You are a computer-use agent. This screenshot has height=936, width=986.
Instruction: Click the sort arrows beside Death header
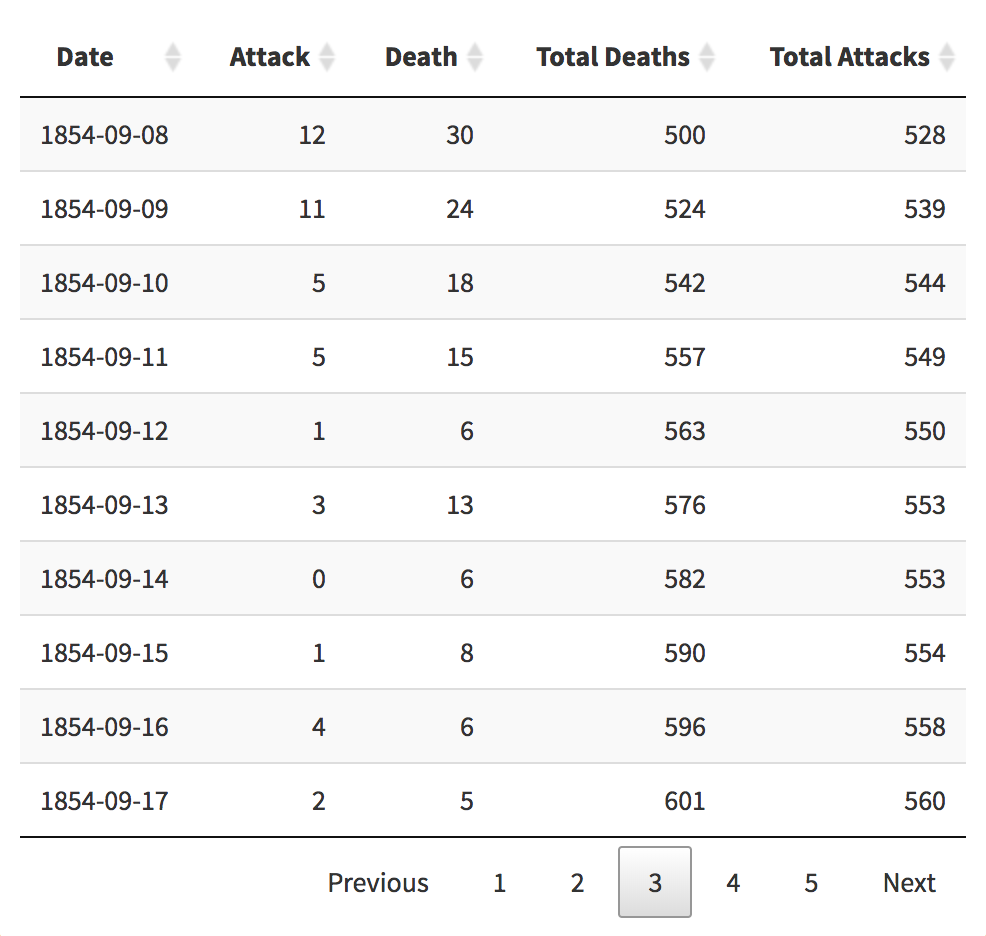(475, 57)
